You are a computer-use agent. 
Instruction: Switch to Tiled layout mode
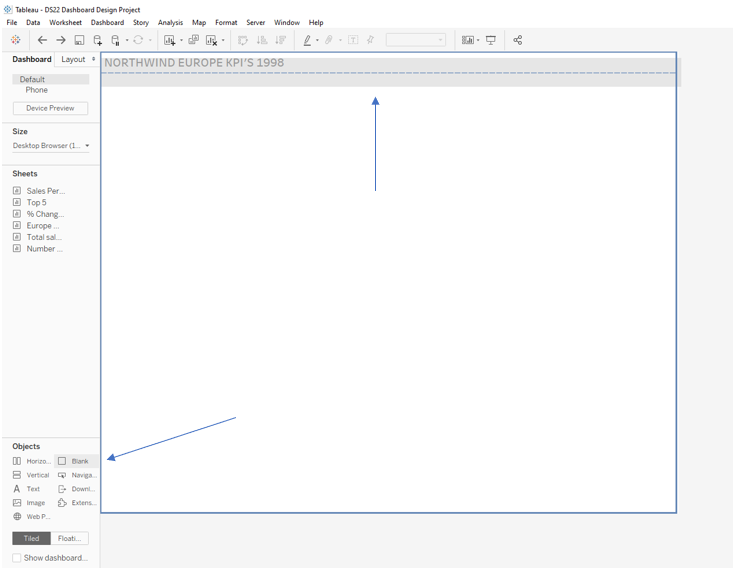tap(31, 539)
